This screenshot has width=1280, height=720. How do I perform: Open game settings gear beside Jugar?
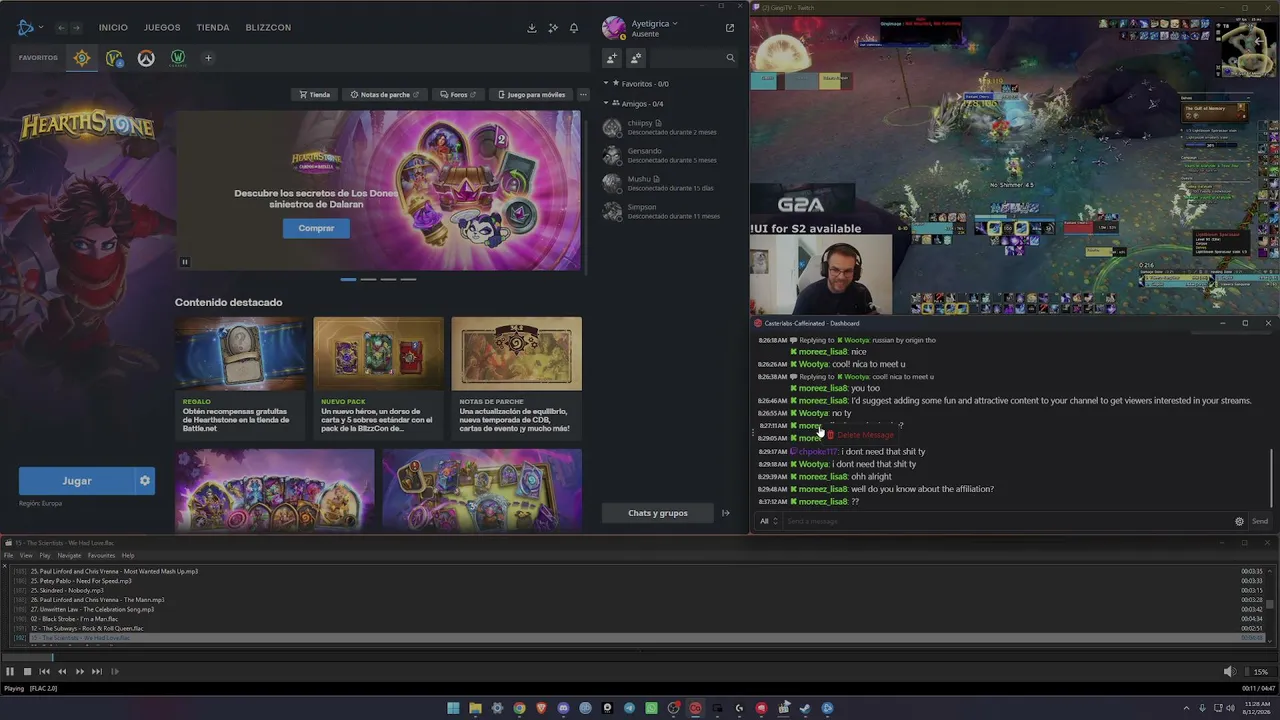tap(145, 481)
